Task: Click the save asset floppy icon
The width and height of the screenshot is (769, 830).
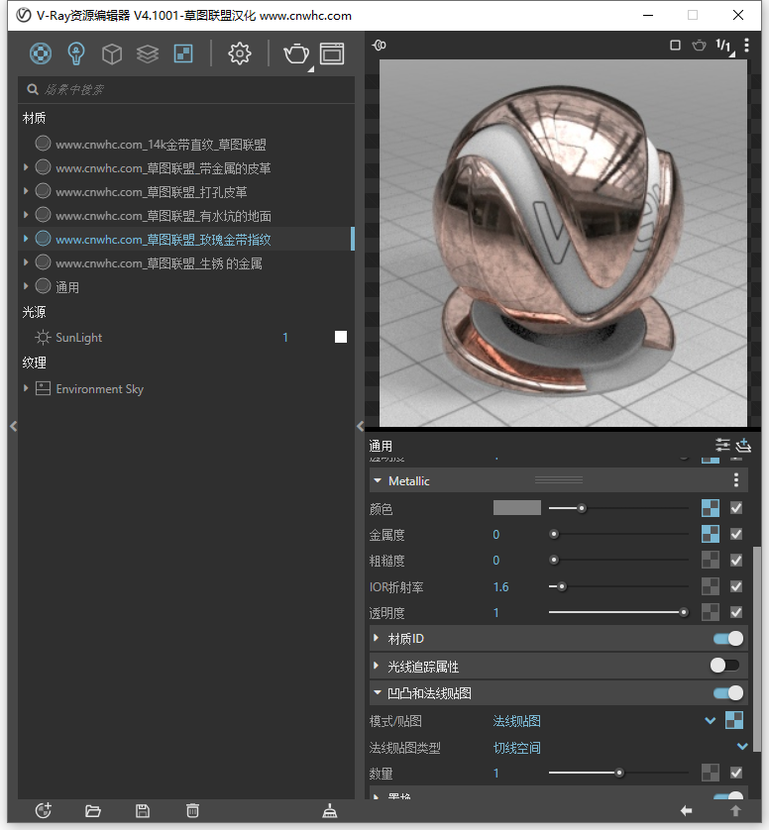Action: [142, 810]
